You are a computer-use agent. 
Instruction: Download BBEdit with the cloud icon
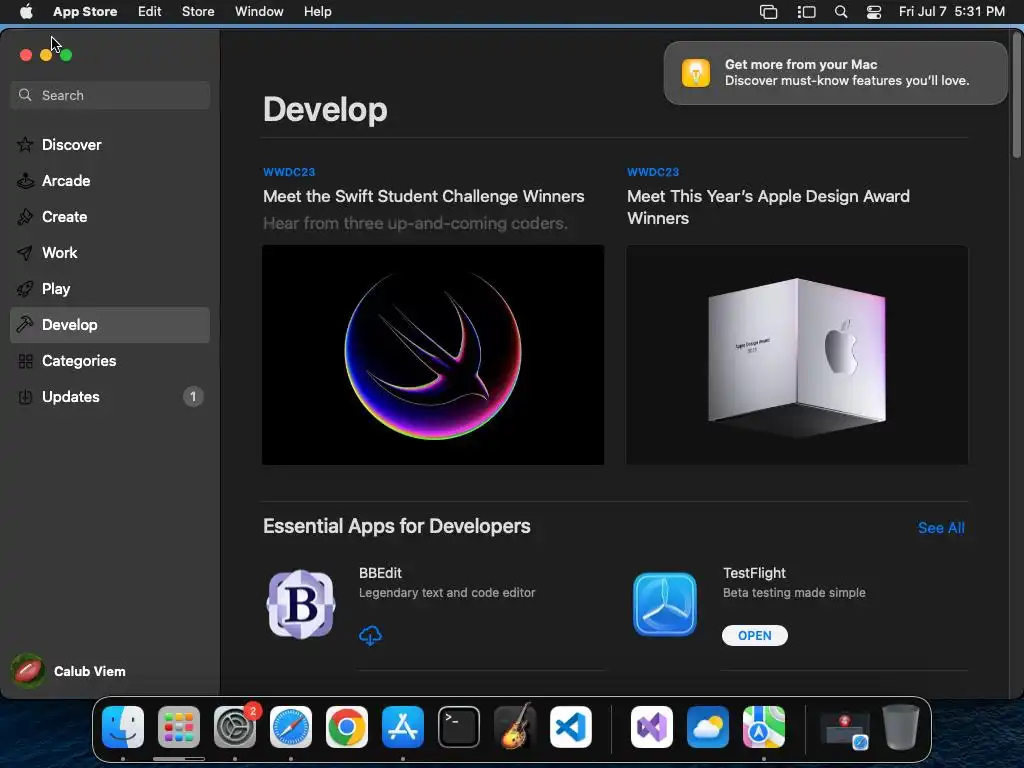pyautogui.click(x=370, y=635)
